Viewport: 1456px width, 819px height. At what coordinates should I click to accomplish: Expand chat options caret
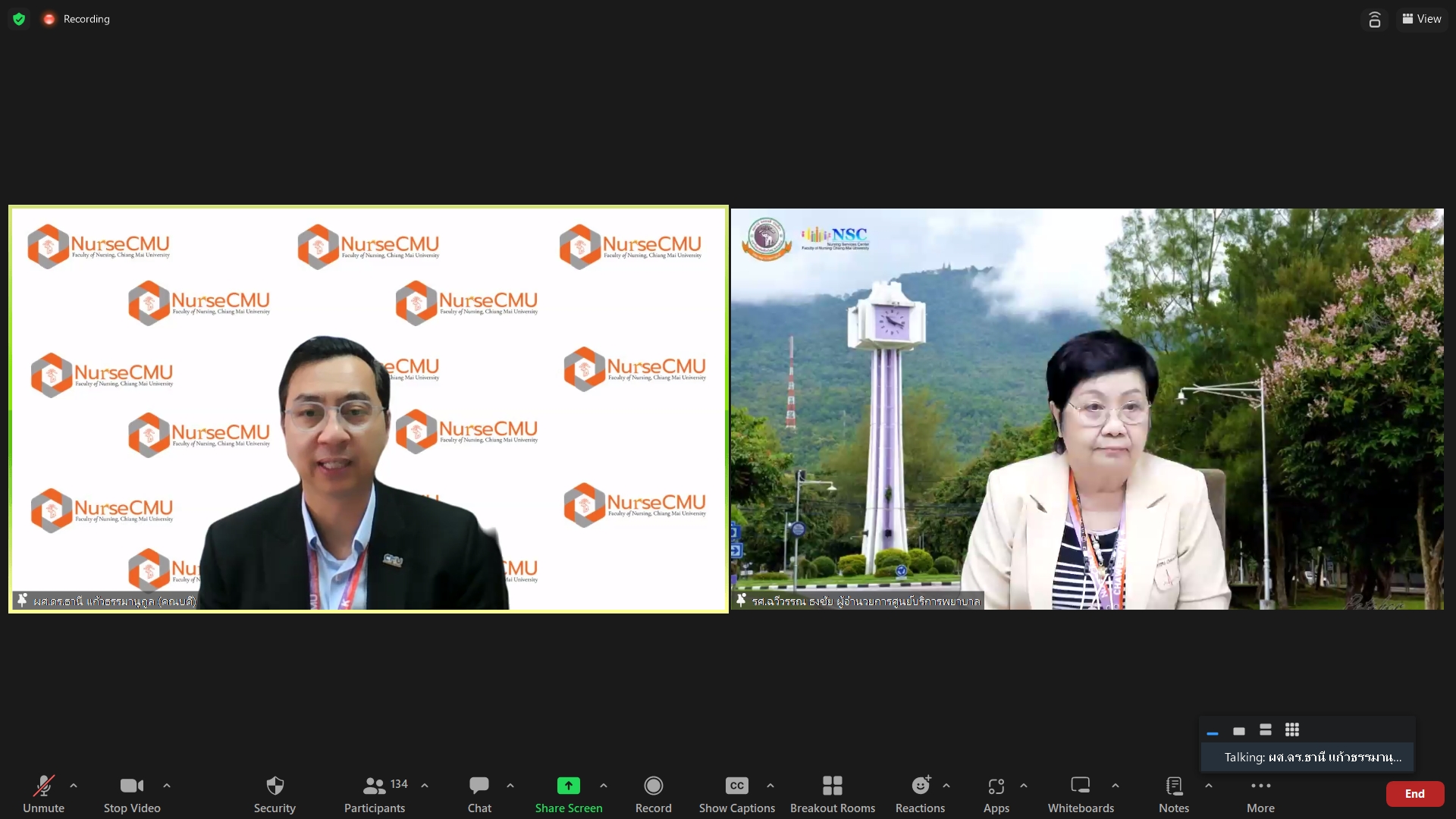coord(510,786)
